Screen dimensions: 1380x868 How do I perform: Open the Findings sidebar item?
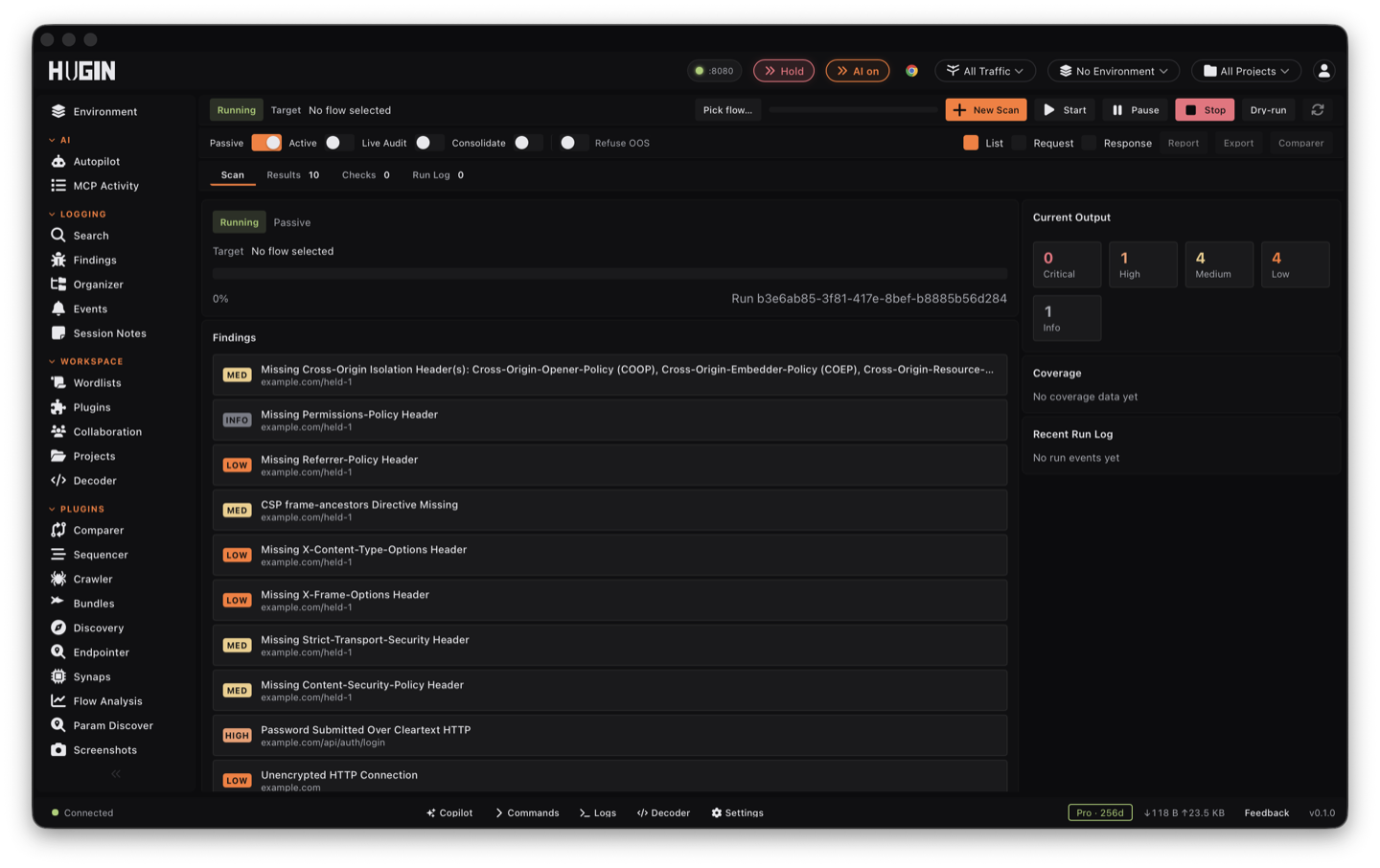tap(83, 260)
